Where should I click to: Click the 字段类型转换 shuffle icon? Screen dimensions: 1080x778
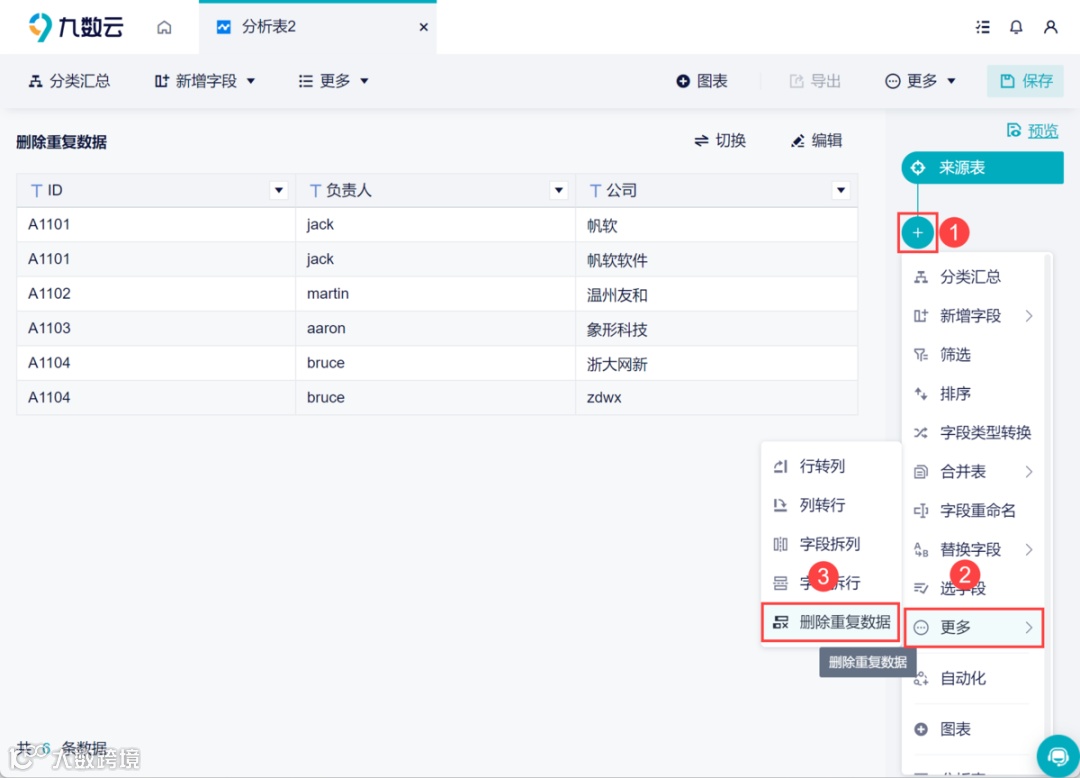click(921, 432)
